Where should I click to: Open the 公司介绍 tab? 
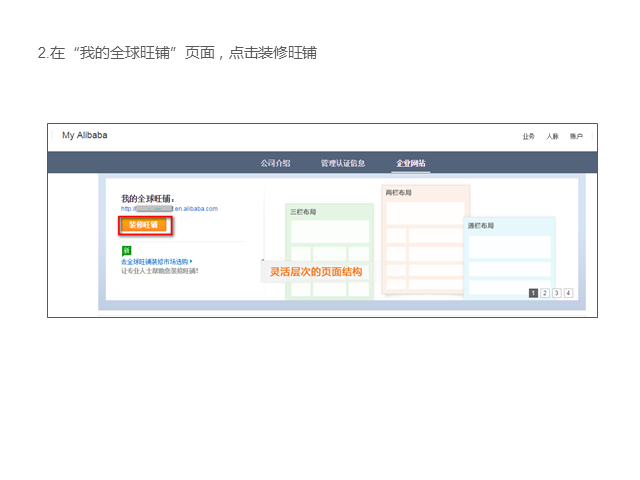[x=276, y=163]
